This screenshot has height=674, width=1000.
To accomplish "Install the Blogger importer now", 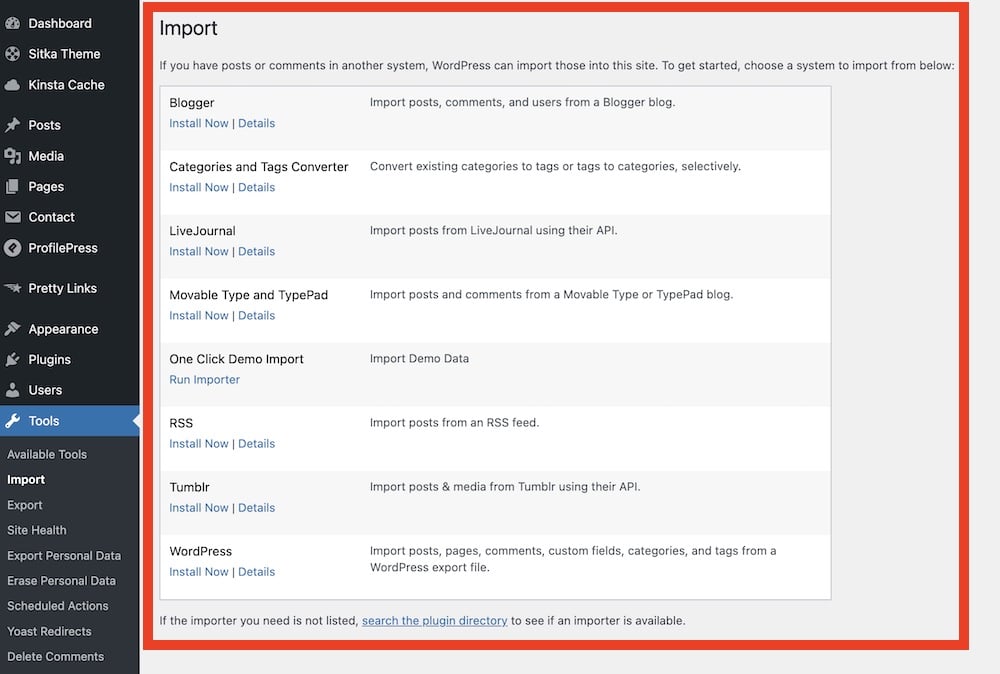I will (199, 123).
